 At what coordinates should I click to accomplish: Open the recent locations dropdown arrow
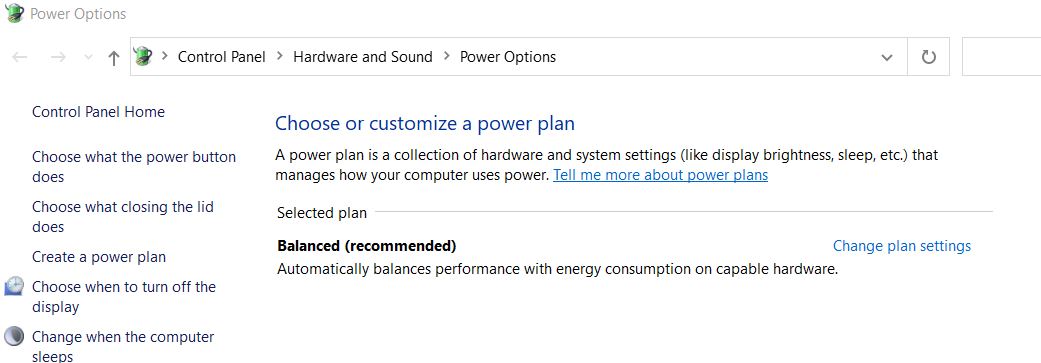[x=88, y=58]
